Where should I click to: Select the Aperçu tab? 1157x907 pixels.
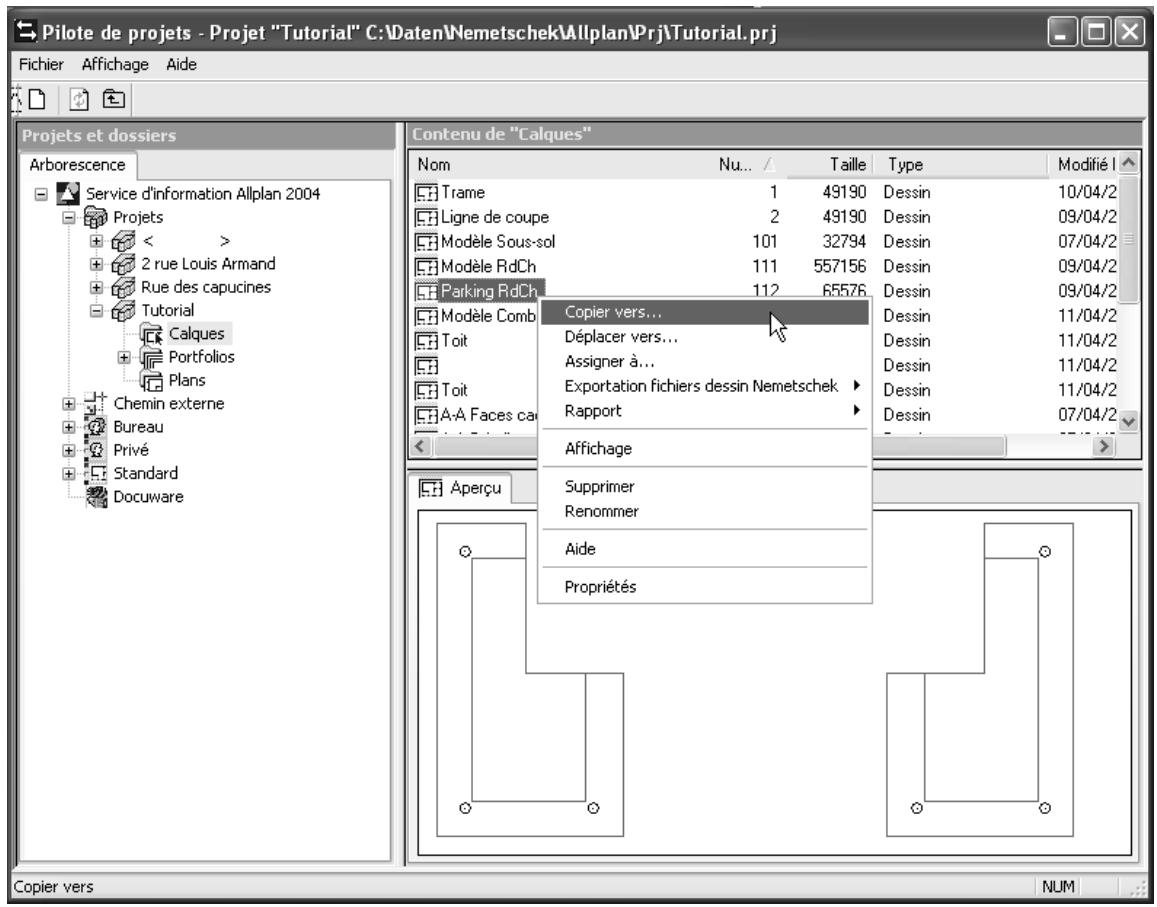tap(462, 488)
